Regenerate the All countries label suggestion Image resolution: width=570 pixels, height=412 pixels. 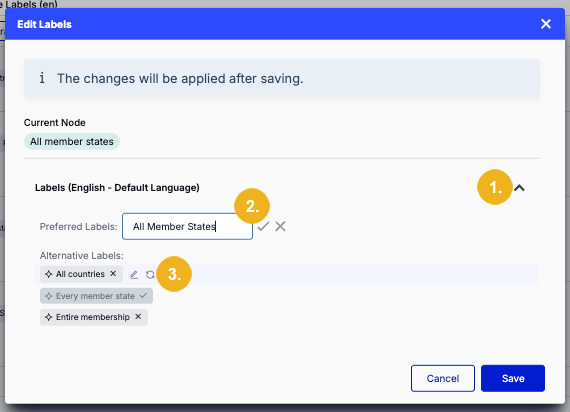[150, 275]
